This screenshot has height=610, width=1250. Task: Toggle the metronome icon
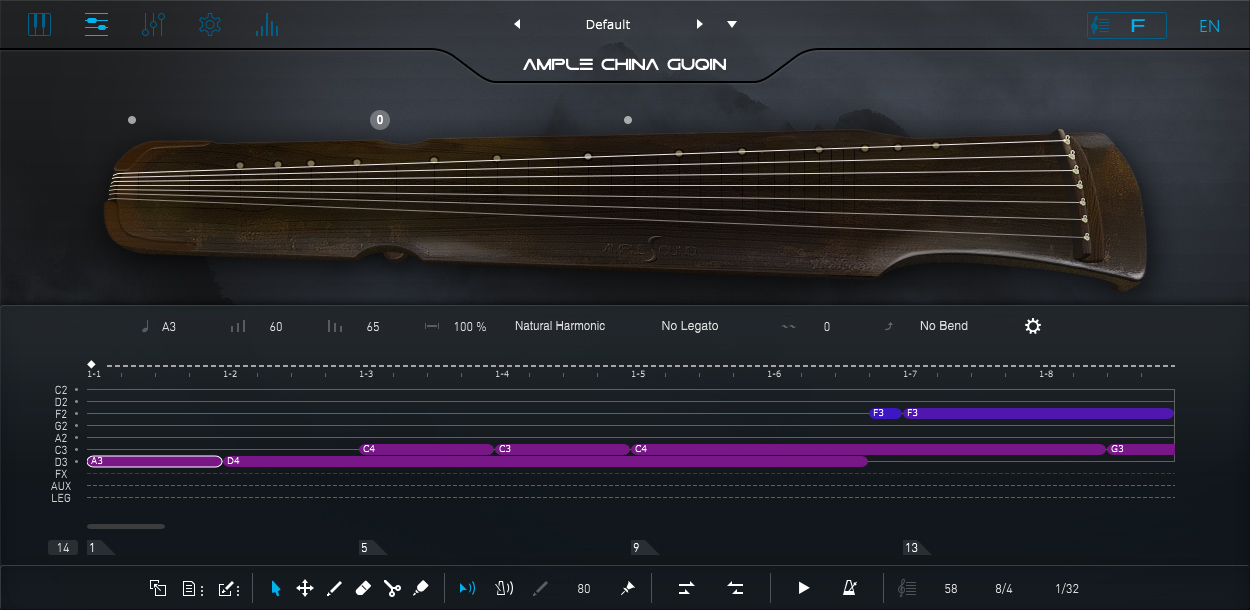(x=849, y=589)
